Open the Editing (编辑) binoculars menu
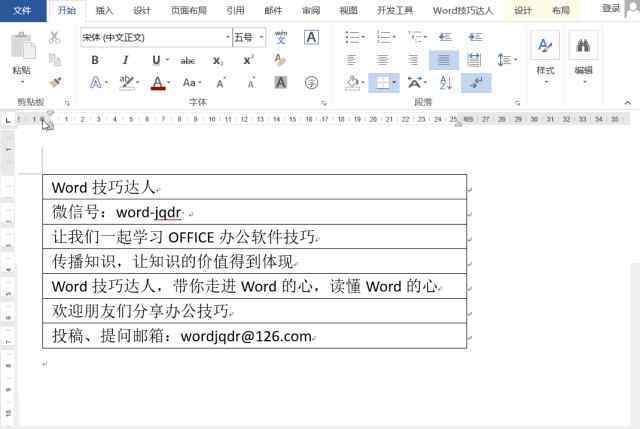The image size is (640, 429). (x=583, y=57)
